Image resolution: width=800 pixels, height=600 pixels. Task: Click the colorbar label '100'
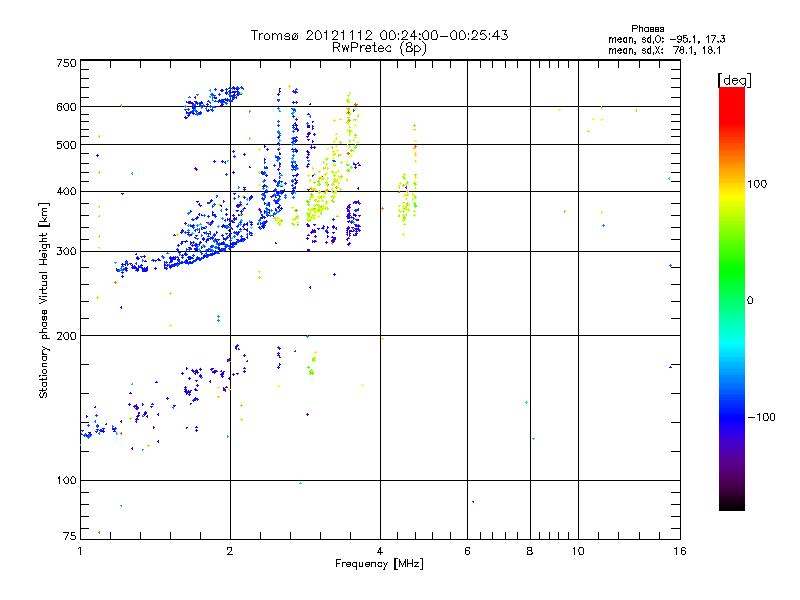point(757,184)
